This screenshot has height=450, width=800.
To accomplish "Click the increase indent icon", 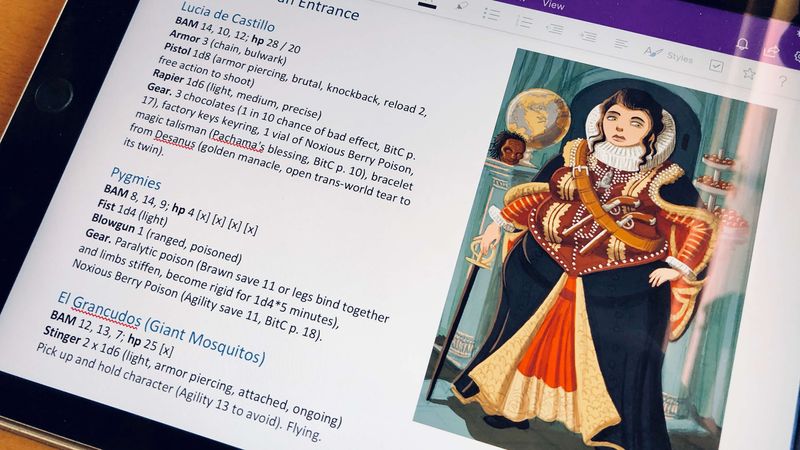I will [x=589, y=37].
